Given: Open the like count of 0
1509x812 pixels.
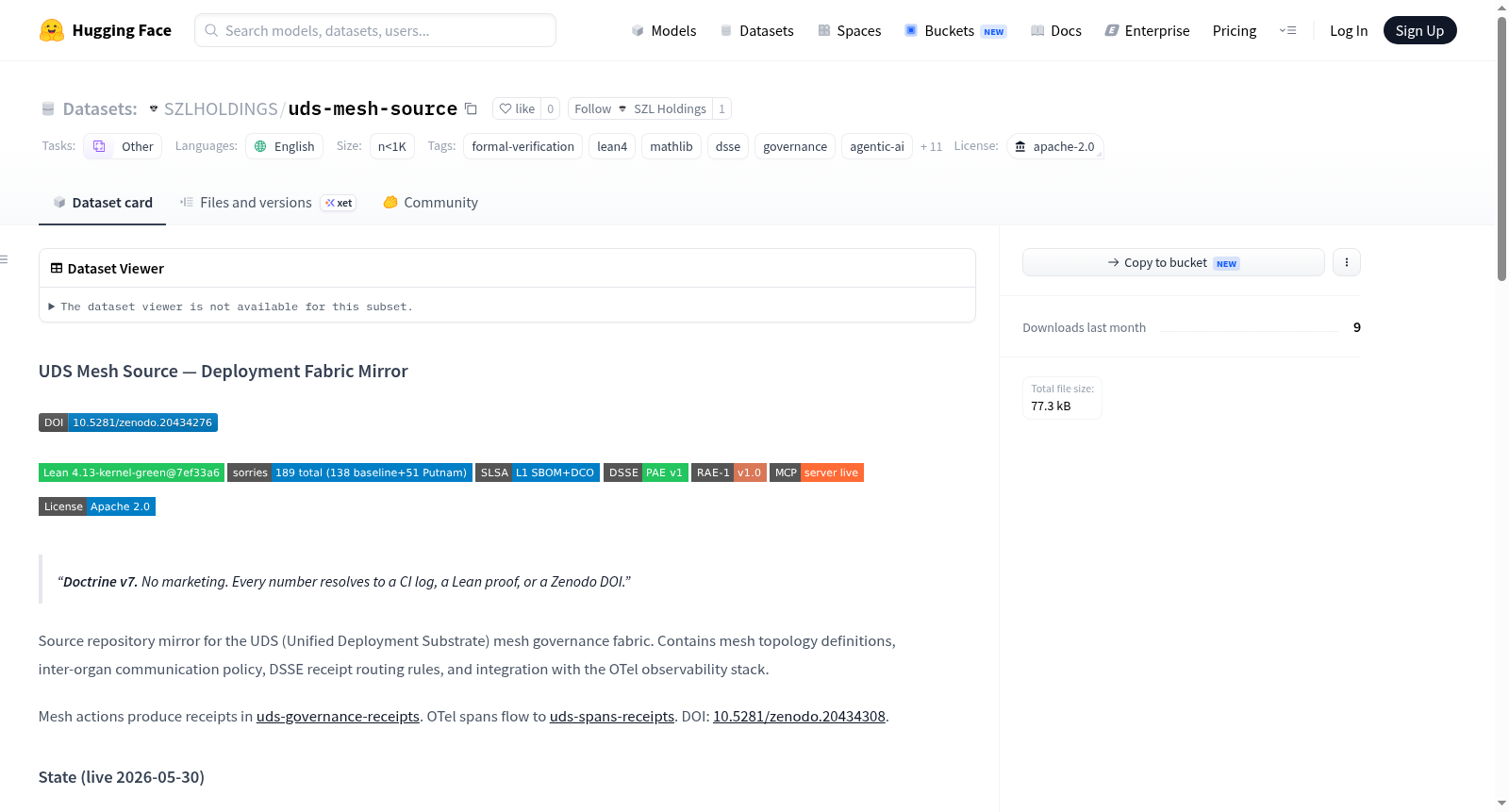Looking at the screenshot, I should click(x=551, y=108).
